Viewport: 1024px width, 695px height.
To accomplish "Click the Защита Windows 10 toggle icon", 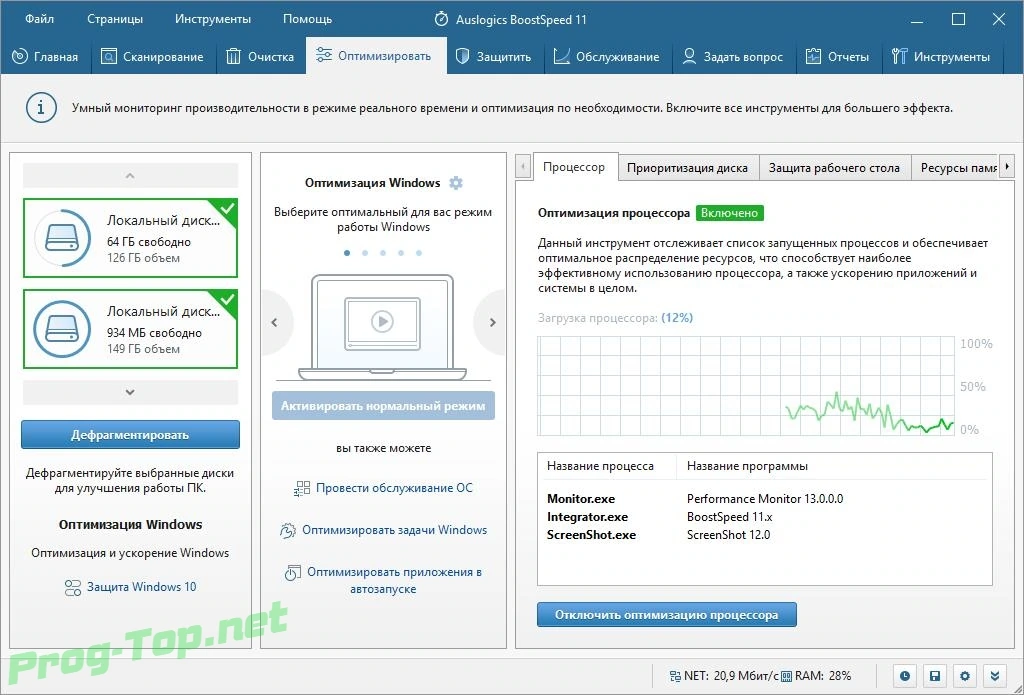I will pyautogui.click(x=72, y=587).
